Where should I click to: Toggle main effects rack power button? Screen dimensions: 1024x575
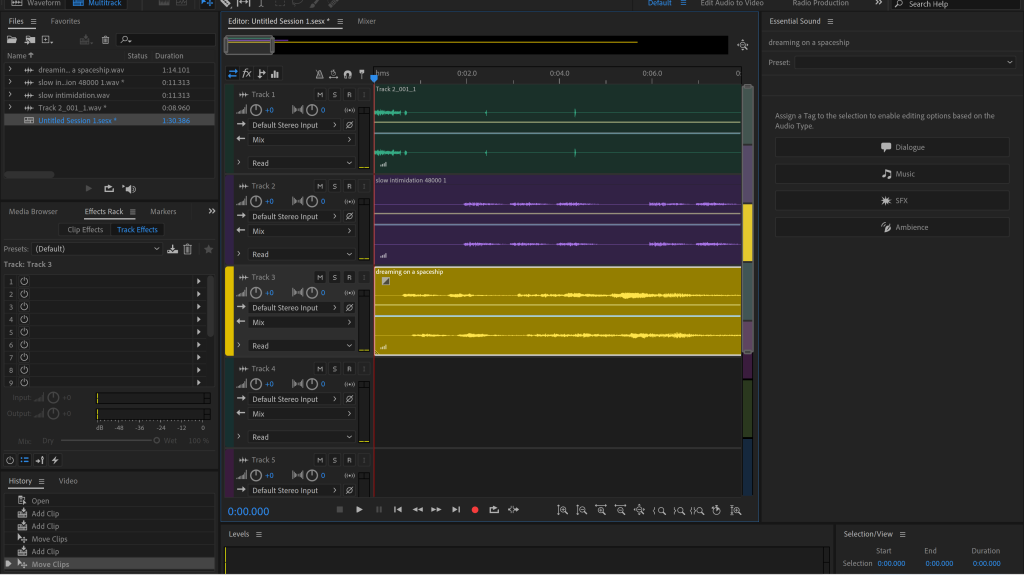pyautogui.click(x=10, y=460)
